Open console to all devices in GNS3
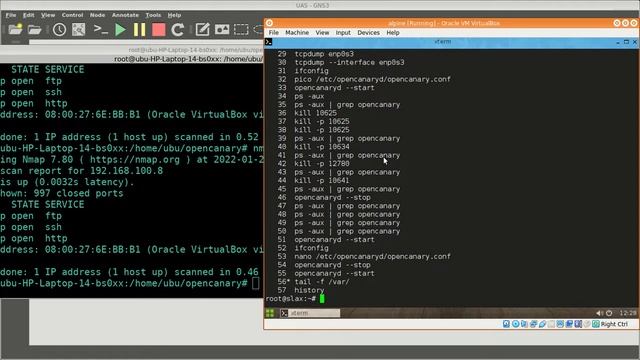Viewport: 640px width, 360px height. (x=100, y=29)
